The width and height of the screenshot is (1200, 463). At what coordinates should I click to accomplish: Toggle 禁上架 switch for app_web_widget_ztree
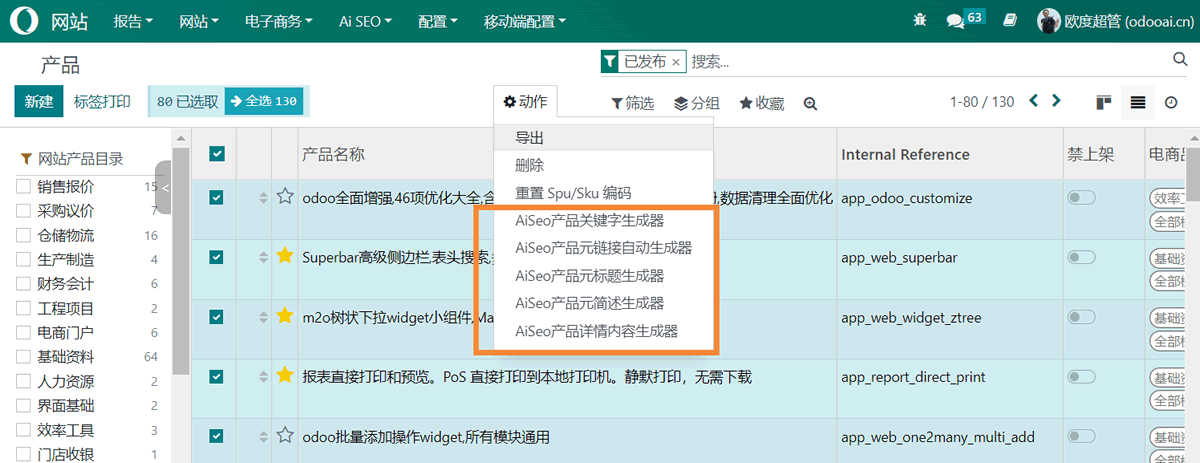point(1082,317)
